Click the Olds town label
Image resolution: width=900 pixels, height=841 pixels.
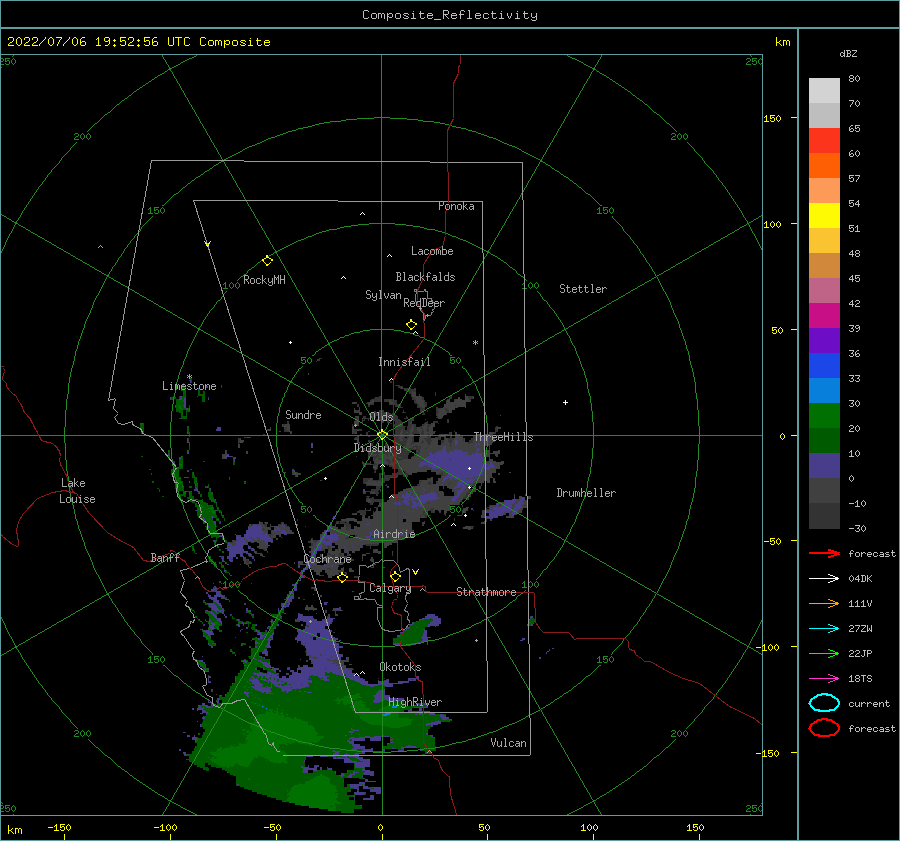tap(381, 417)
